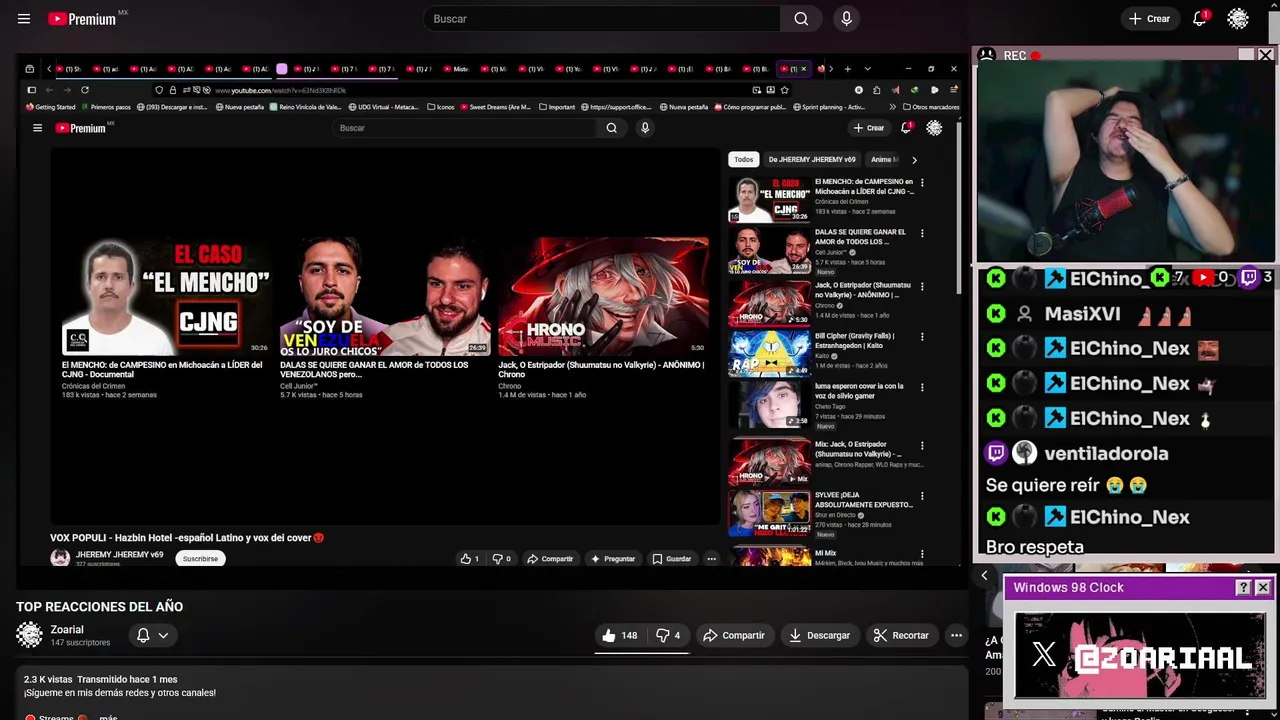Screen dimensions: 1280x720
Task: Click the Descargar button
Action: pyautogui.click(x=819, y=635)
